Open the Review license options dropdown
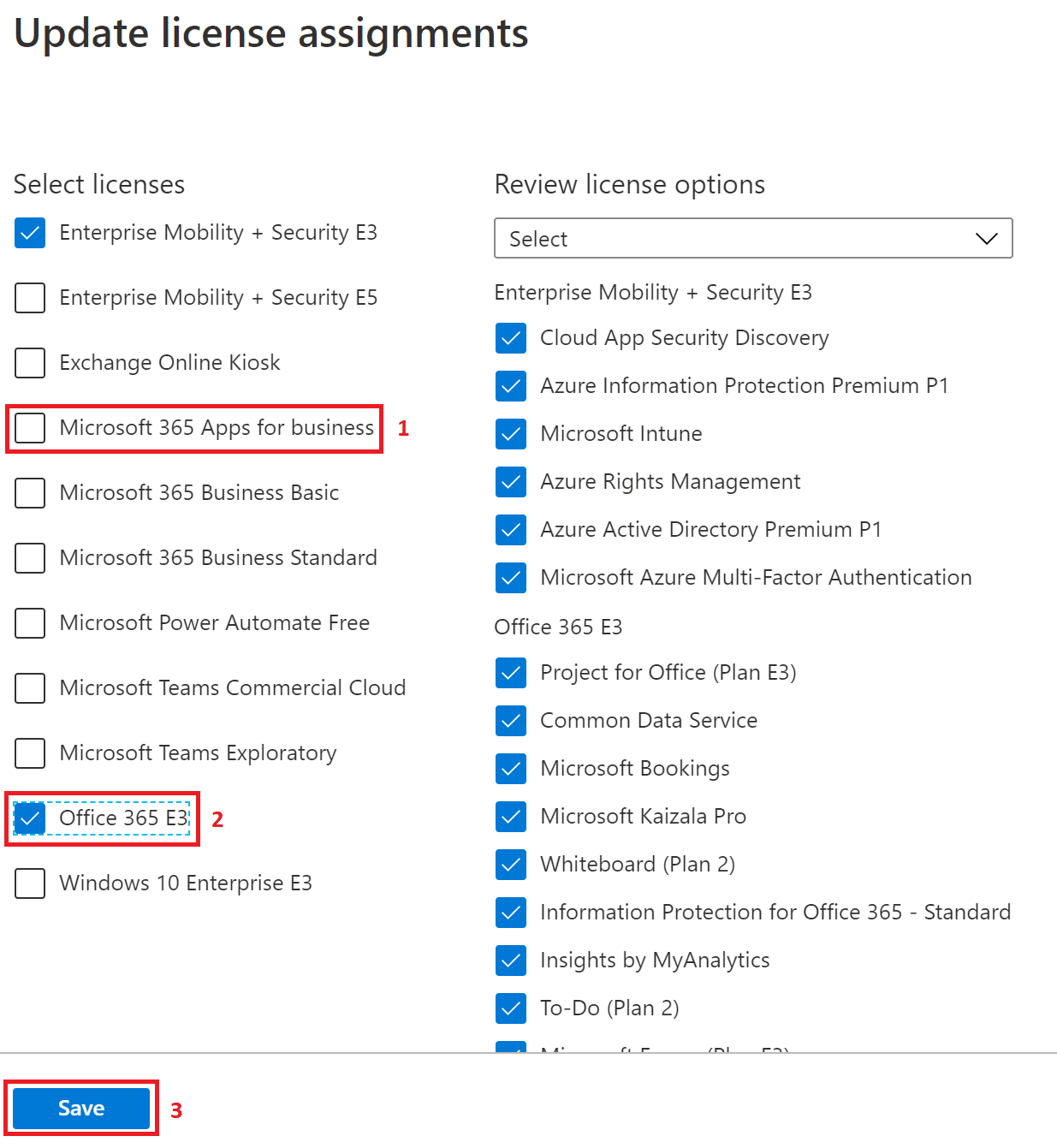The height and width of the screenshot is (1148, 1057). [753, 239]
